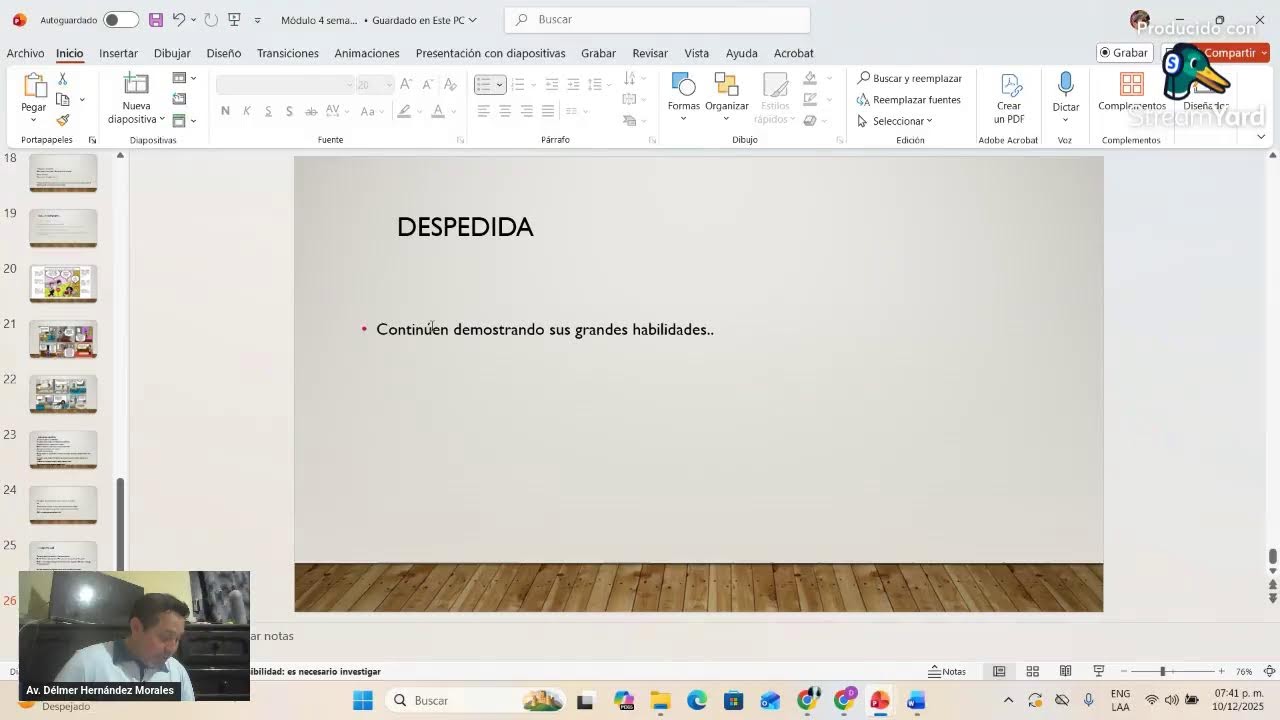Toggle bold N formatting

(x=225, y=111)
